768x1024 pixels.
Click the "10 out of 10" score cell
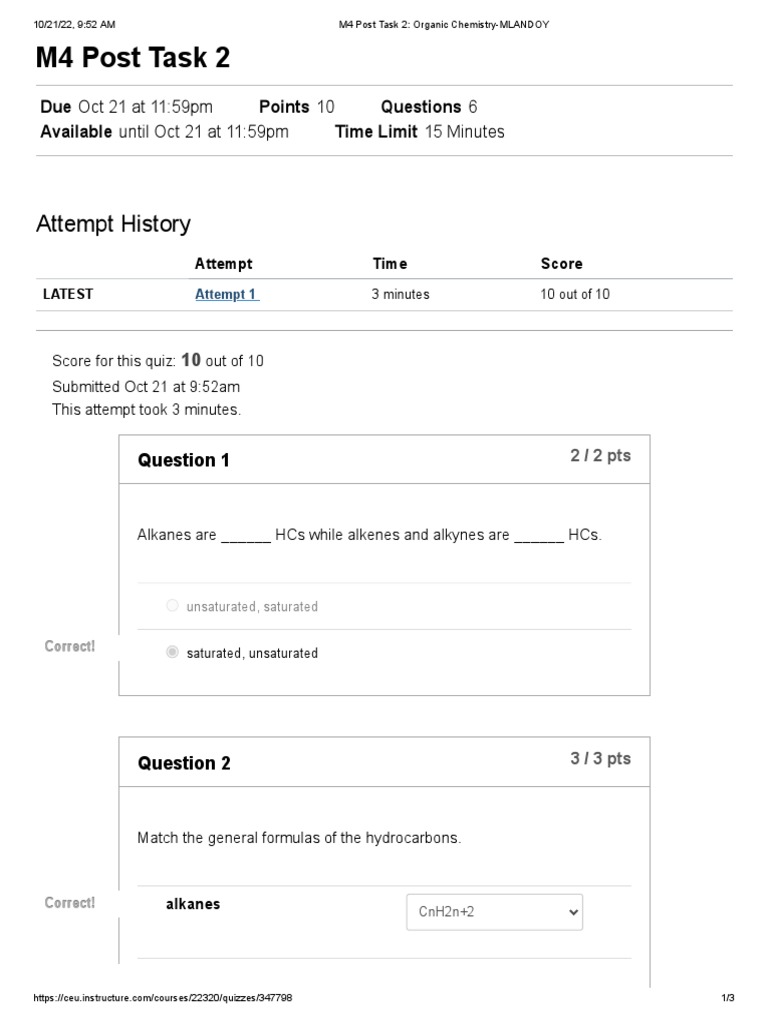(575, 294)
